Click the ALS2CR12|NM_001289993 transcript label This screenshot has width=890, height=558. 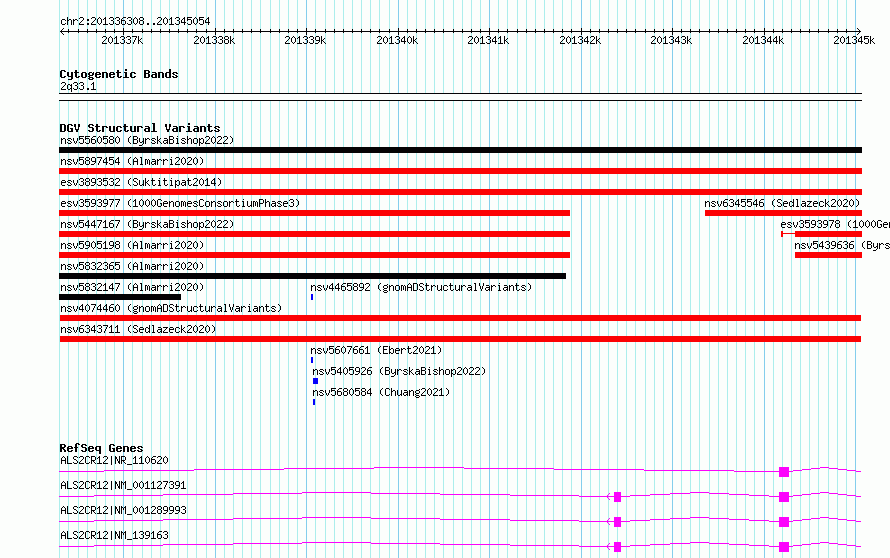tap(123, 510)
